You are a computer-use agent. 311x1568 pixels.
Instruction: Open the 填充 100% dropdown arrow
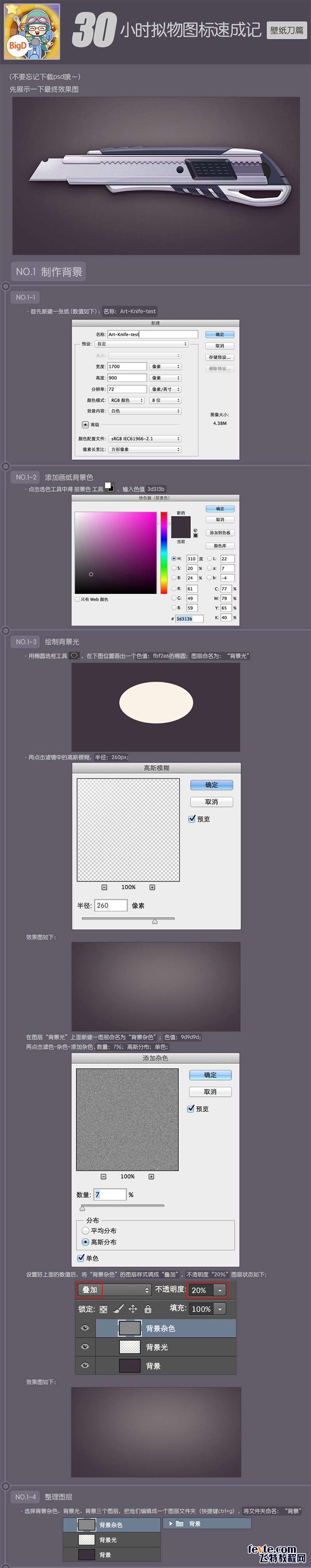coord(220,1309)
